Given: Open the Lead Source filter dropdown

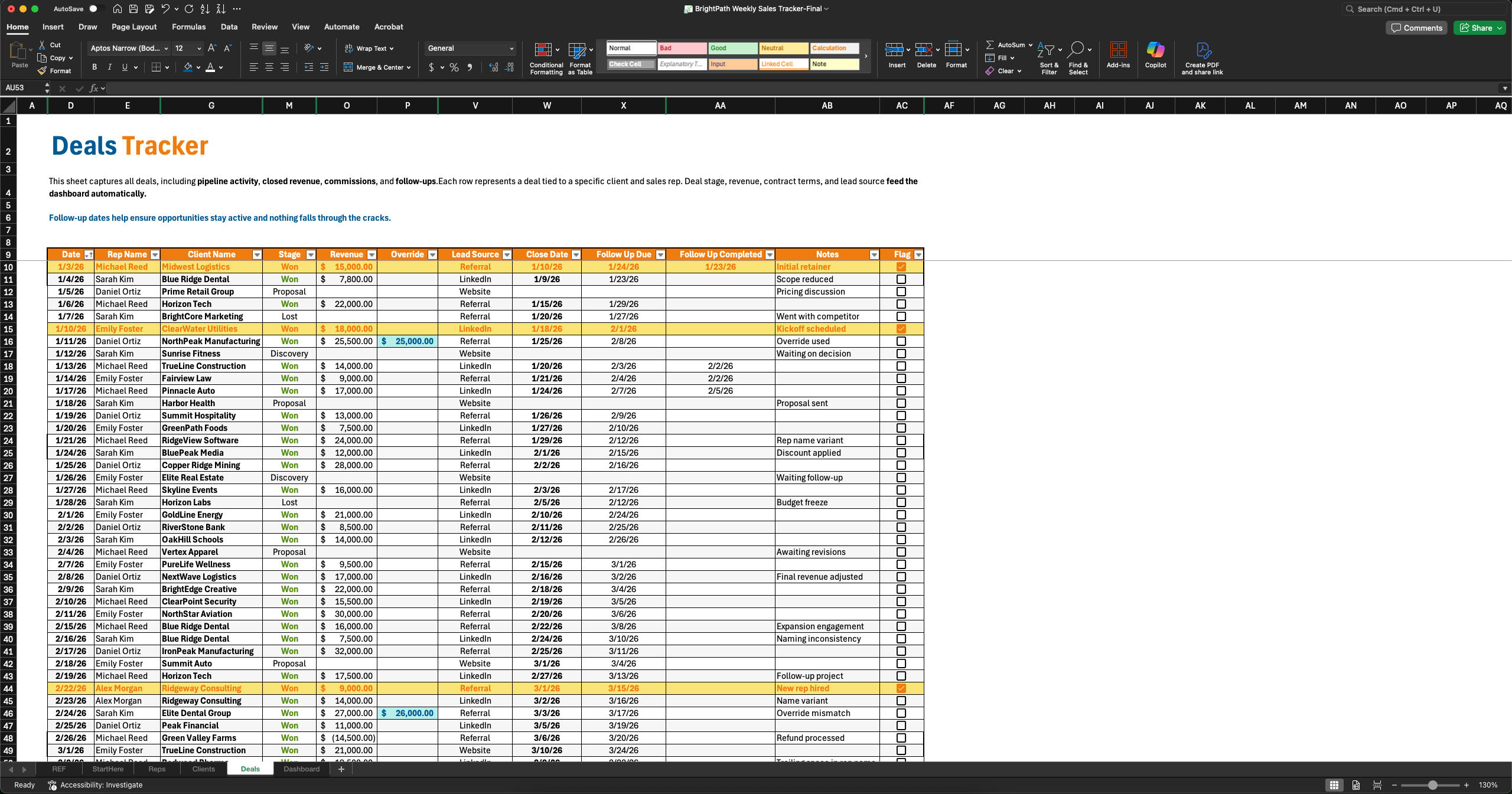Looking at the screenshot, I should [x=506, y=254].
